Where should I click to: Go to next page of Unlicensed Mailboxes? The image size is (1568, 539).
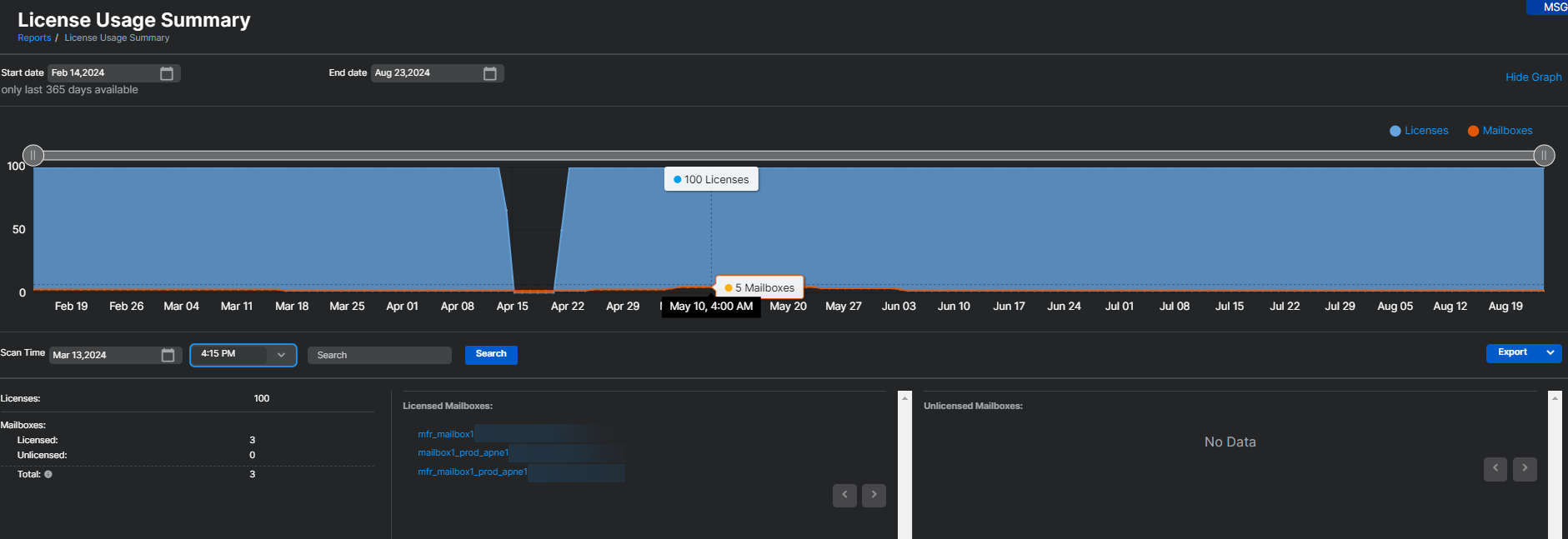pos(1525,468)
